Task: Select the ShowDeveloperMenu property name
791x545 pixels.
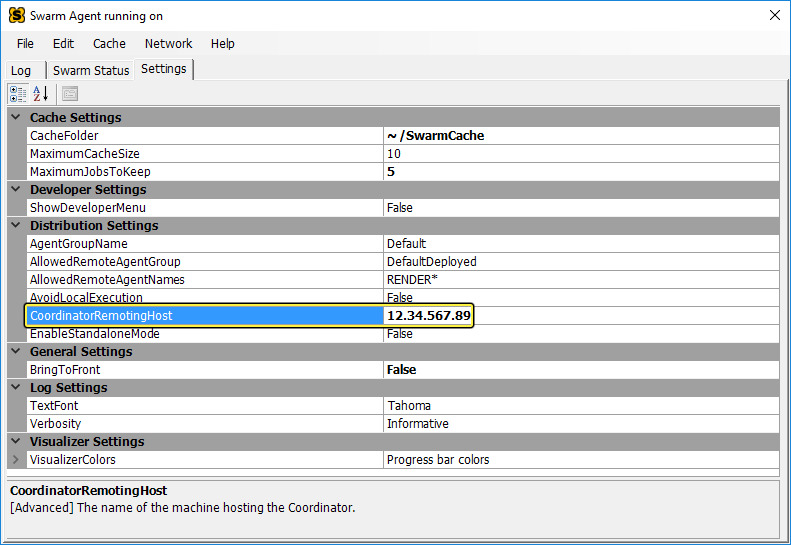Action: point(204,208)
